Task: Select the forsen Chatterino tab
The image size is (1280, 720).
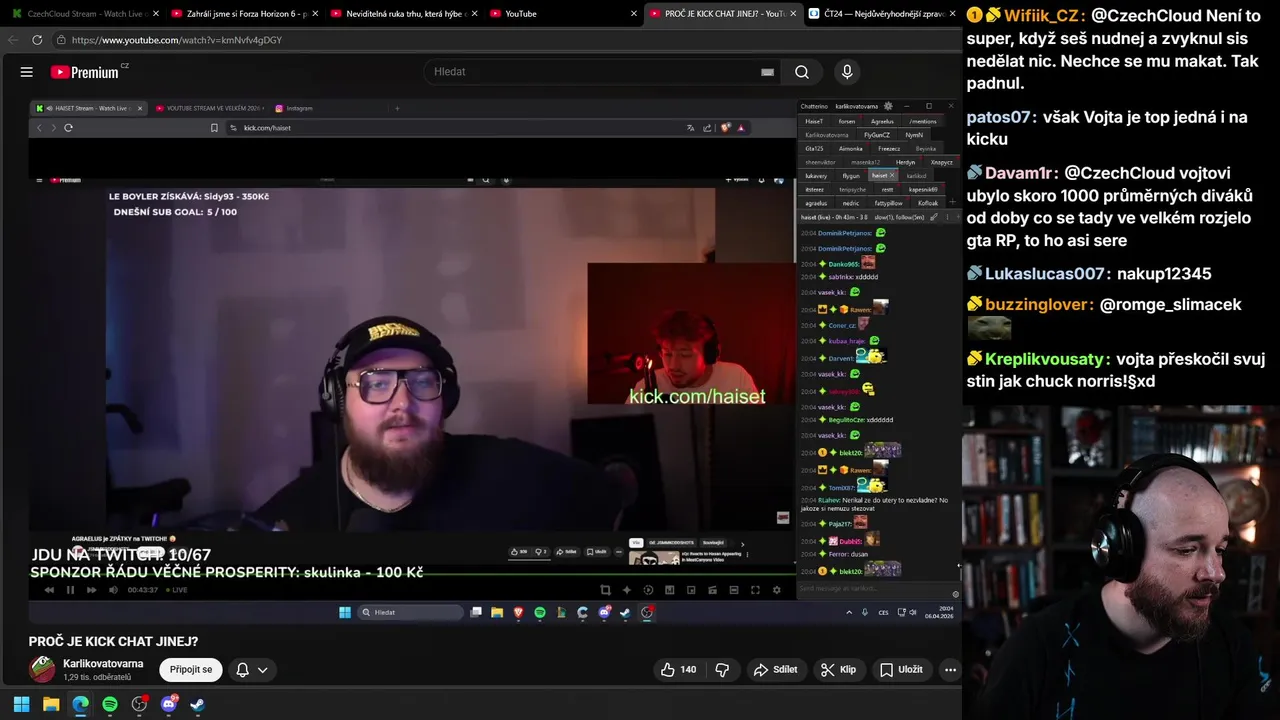Action: pos(847,121)
